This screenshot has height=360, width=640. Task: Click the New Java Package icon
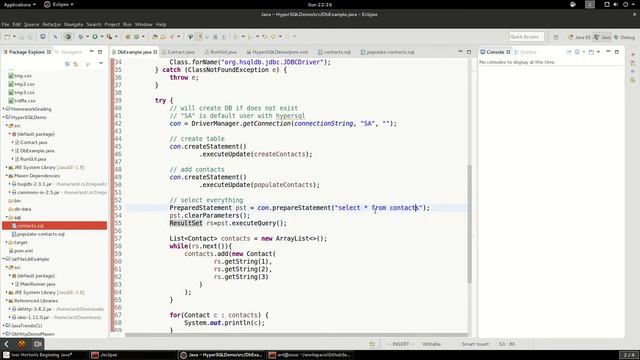tap(128, 37)
